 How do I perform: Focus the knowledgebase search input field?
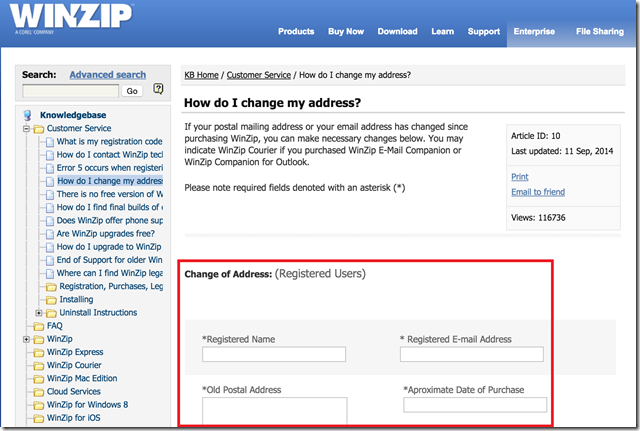(71, 91)
